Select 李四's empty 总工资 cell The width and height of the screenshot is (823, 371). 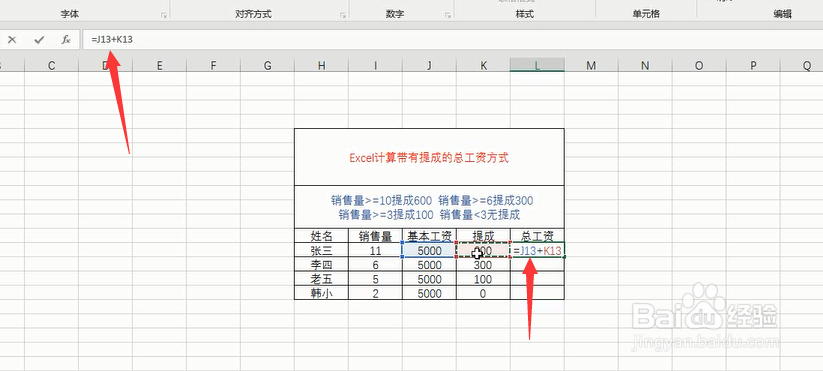[537, 264]
